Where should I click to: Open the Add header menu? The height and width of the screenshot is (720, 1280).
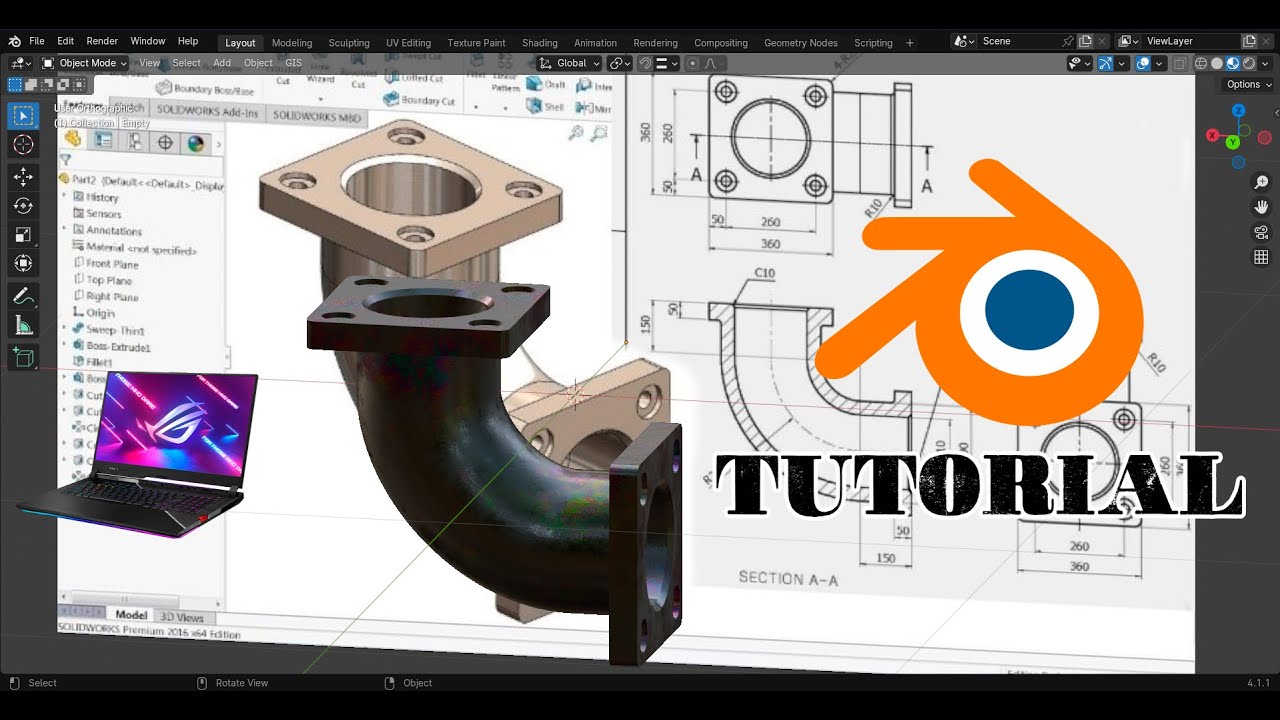tap(222, 63)
